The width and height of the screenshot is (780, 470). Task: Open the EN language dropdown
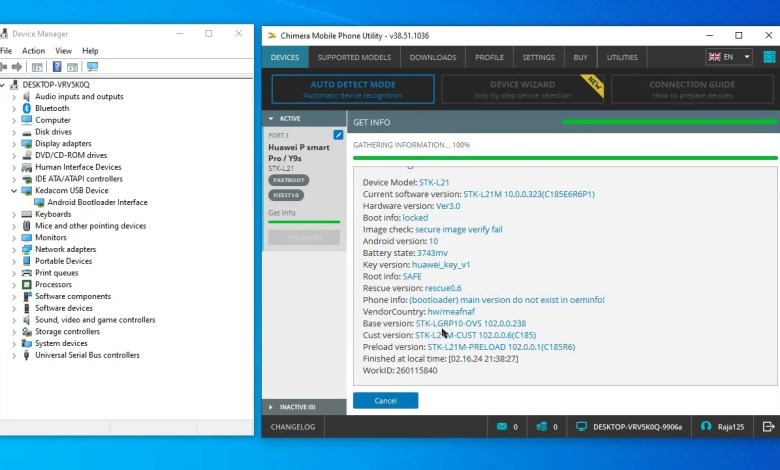(729, 57)
